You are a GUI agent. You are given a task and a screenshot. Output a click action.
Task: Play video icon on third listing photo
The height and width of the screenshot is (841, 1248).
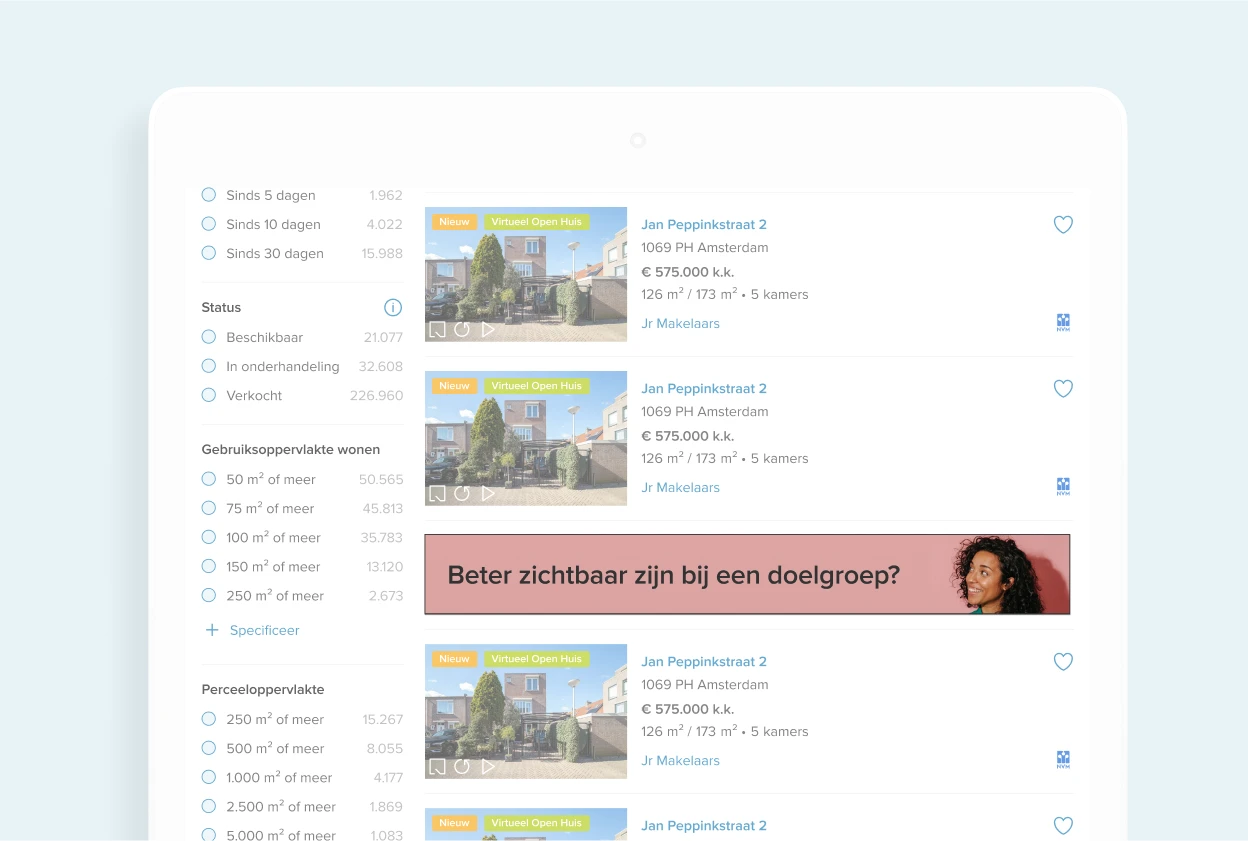coord(488,766)
